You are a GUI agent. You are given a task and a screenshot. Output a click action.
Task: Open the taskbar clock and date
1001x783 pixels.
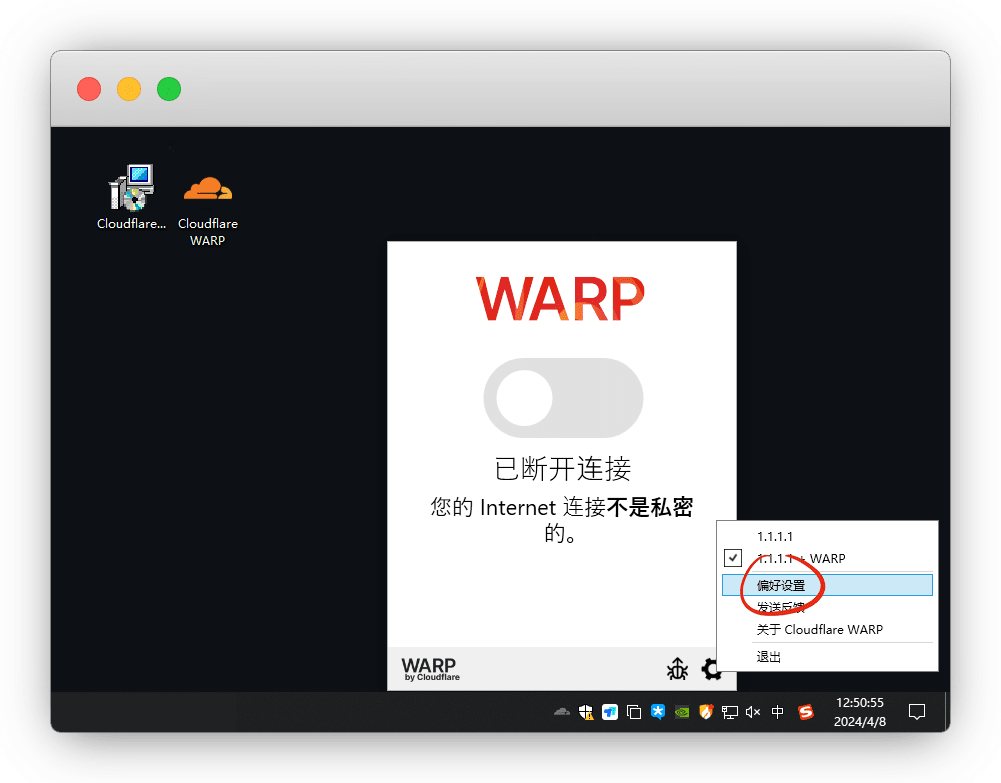[859, 711]
